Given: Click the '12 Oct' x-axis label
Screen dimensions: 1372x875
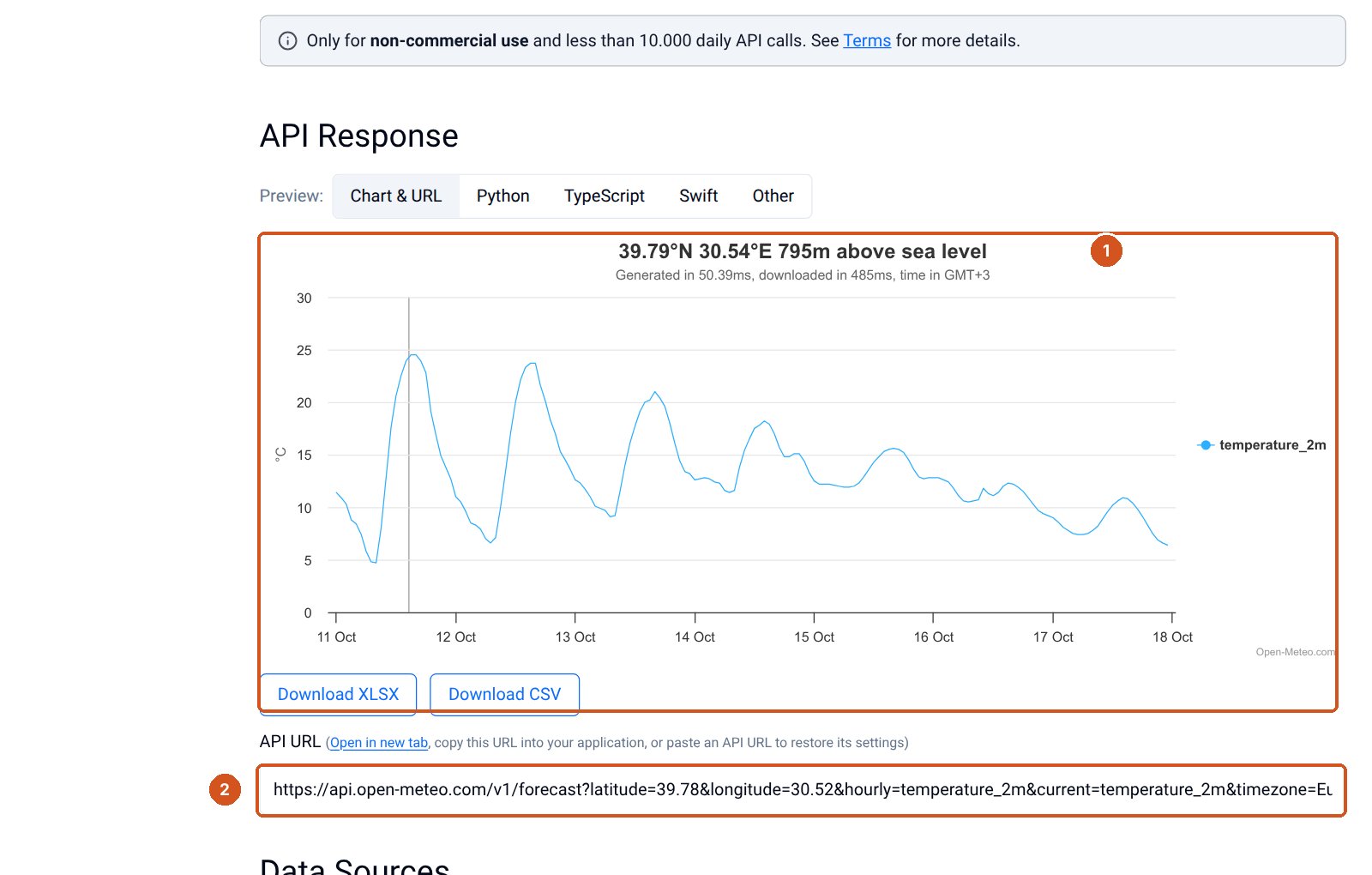Looking at the screenshot, I should pos(456,637).
